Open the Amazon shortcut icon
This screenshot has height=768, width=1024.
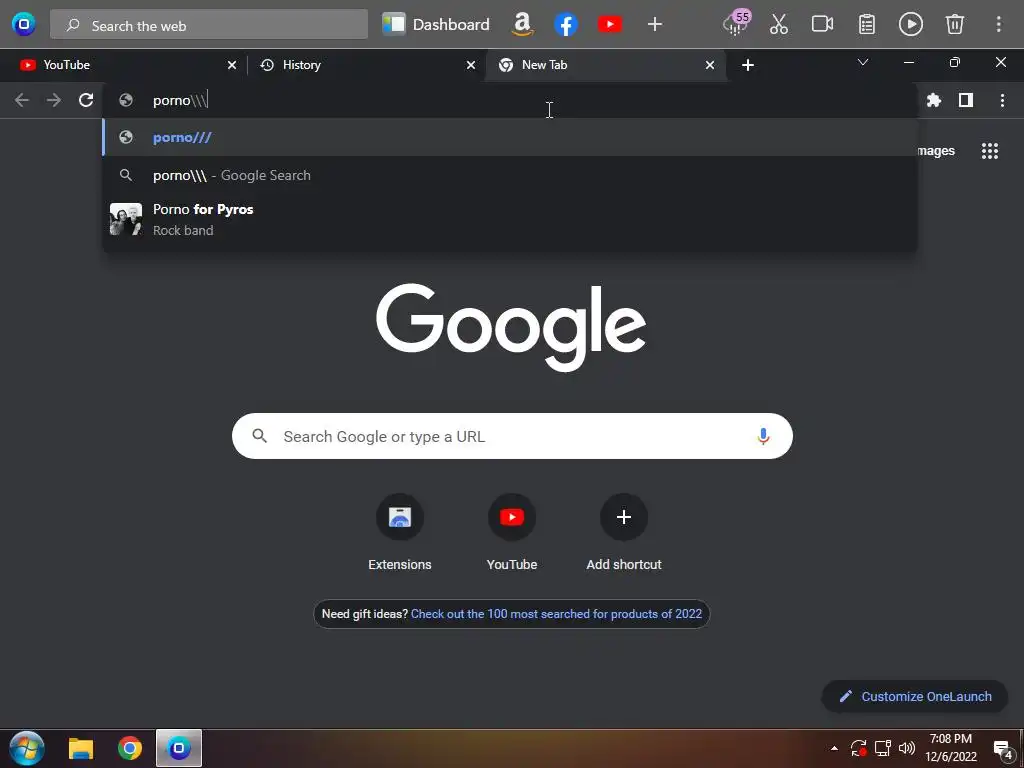522,25
